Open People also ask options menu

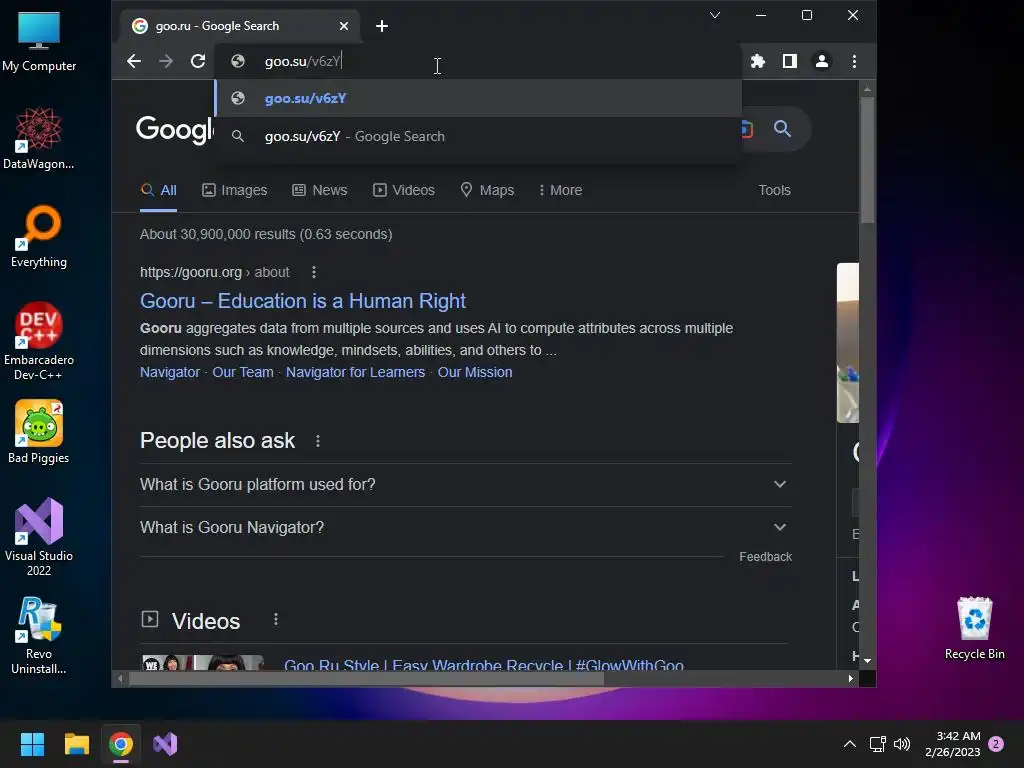tap(318, 441)
